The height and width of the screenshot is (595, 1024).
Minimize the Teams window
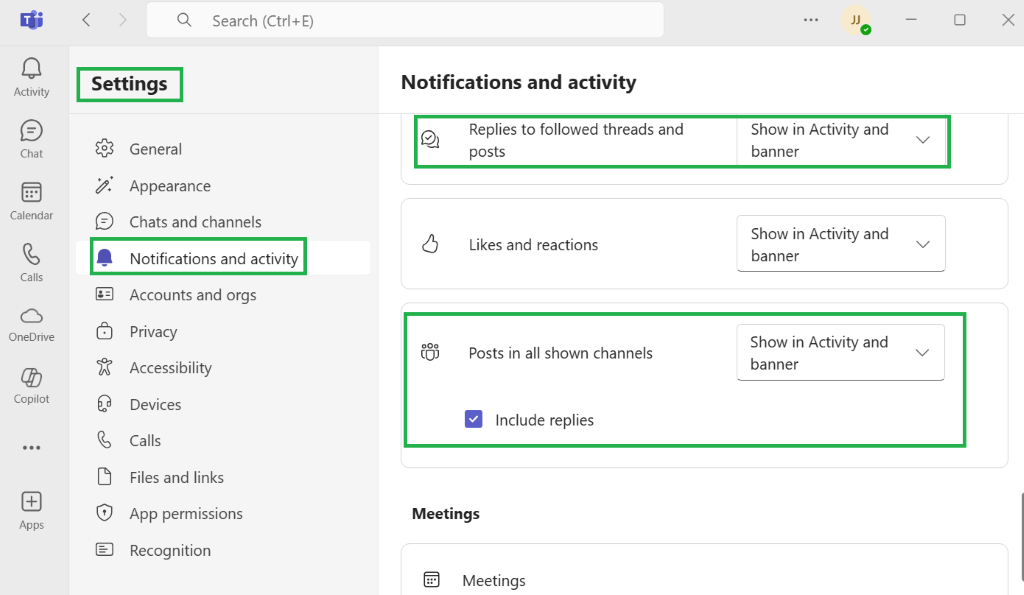911,20
